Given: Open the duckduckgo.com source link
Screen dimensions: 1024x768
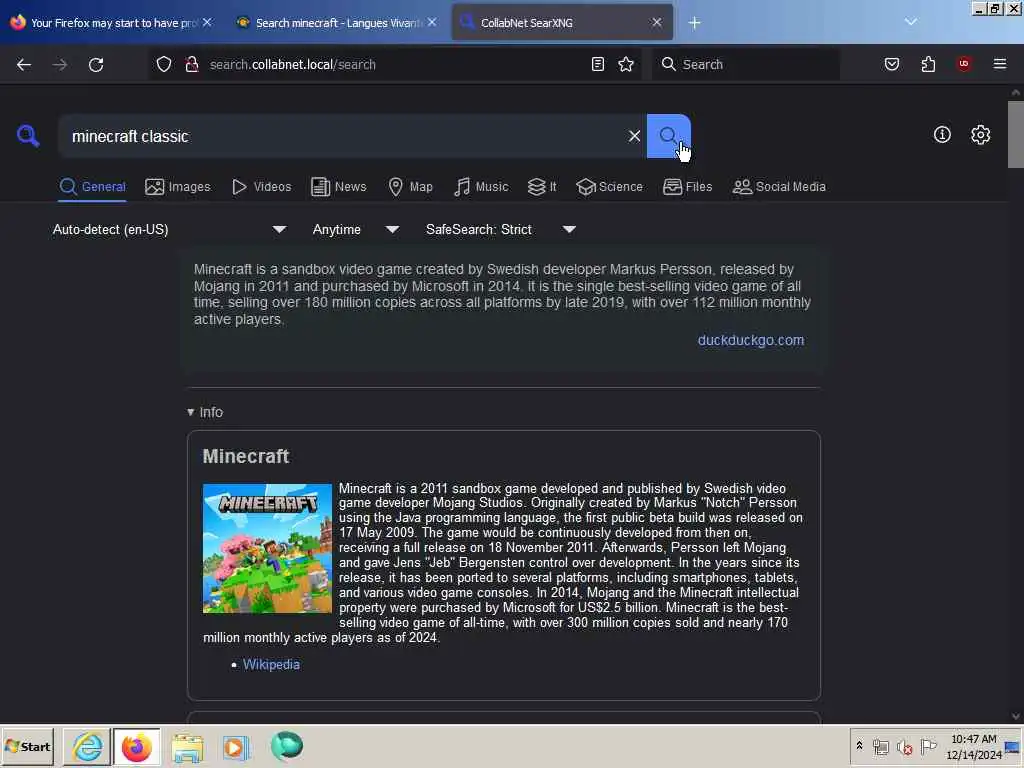Looking at the screenshot, I should 750,340.
